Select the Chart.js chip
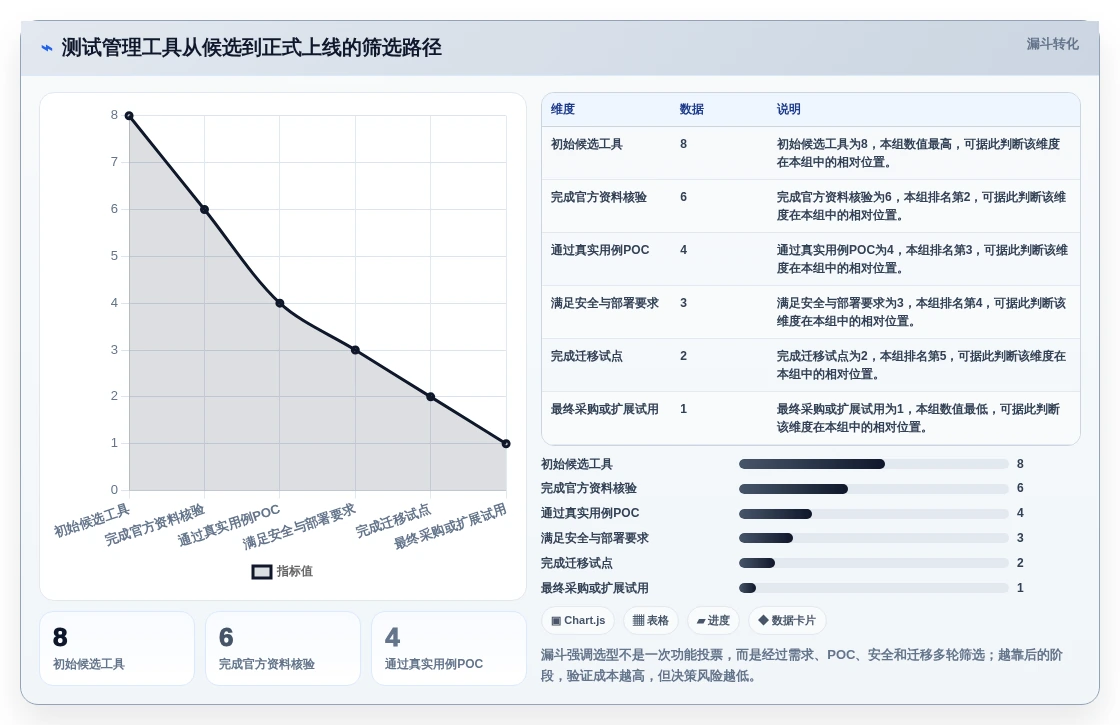This screenshot has height=725, width=1120. click(578, 620)
